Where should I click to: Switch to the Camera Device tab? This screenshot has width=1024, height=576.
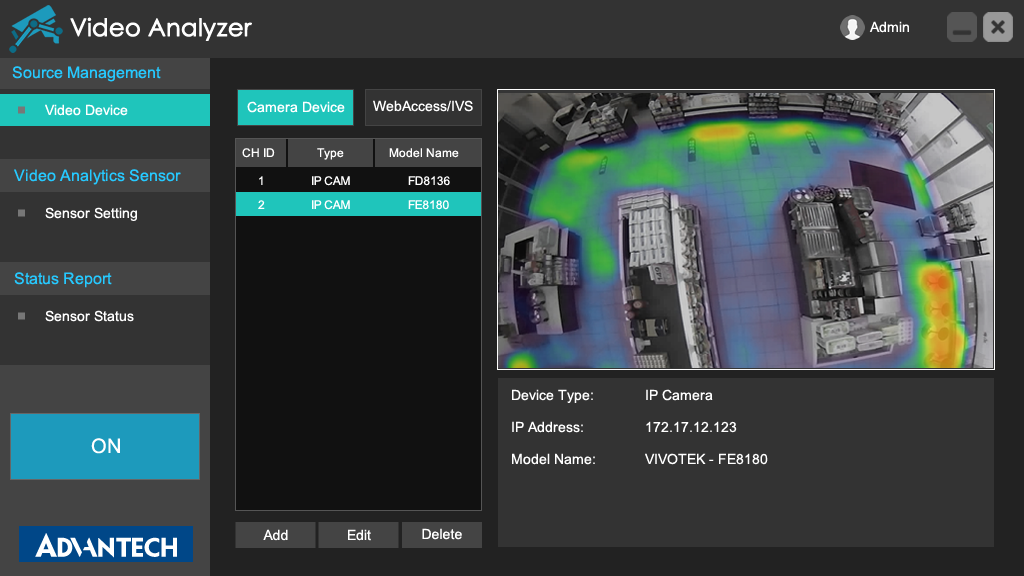(x=295, y=107)
